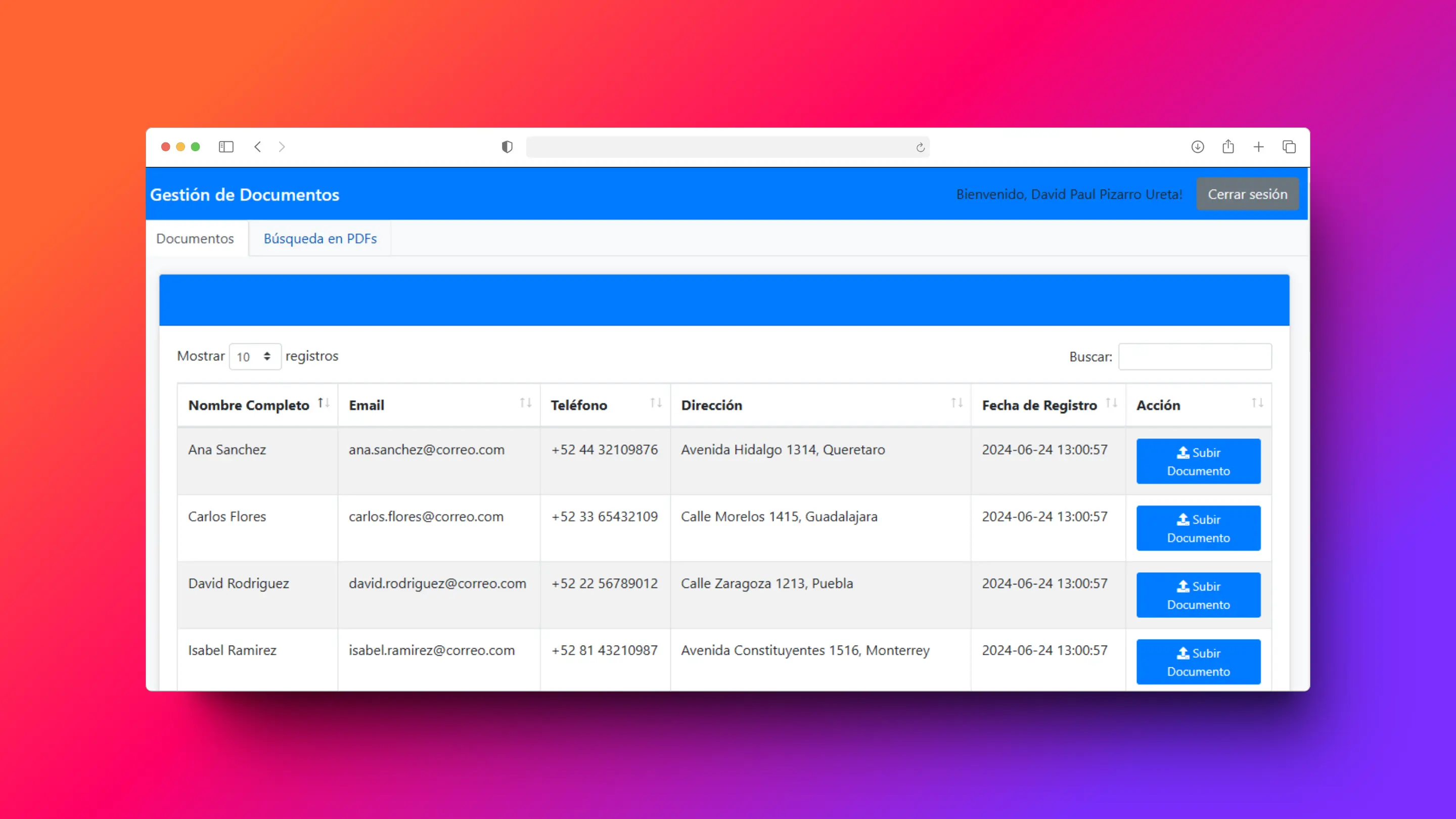Click the share icon in the browser toolbar
This screenshot has height=819, width=1456.
(1227, 147)
